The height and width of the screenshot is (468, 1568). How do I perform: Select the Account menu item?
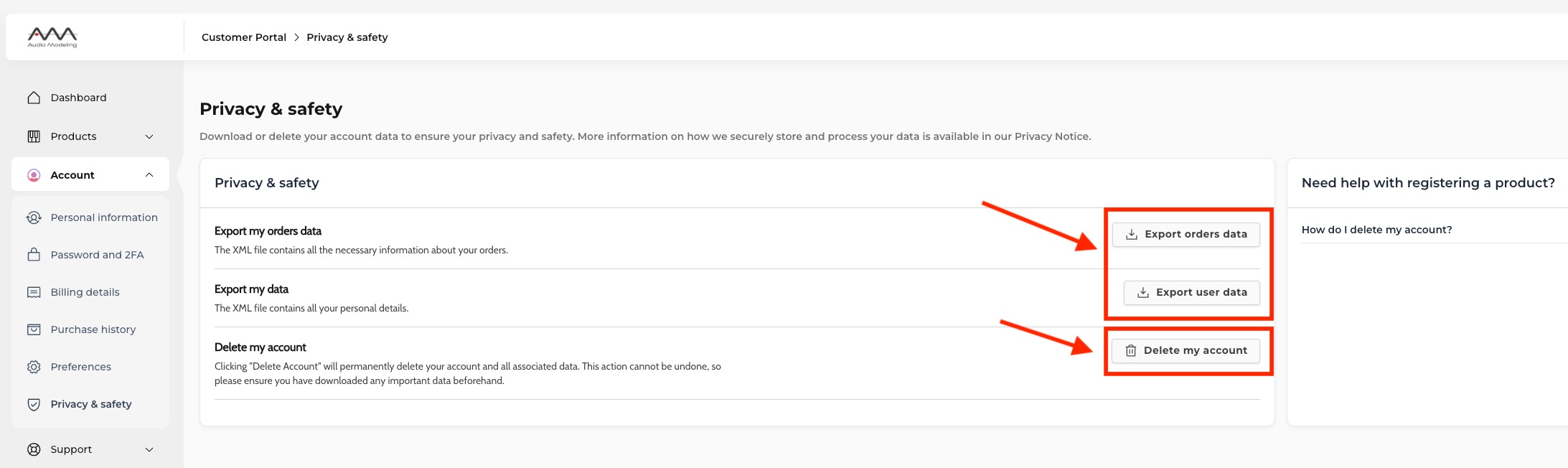pyautogui.click(x=90, y=175)
